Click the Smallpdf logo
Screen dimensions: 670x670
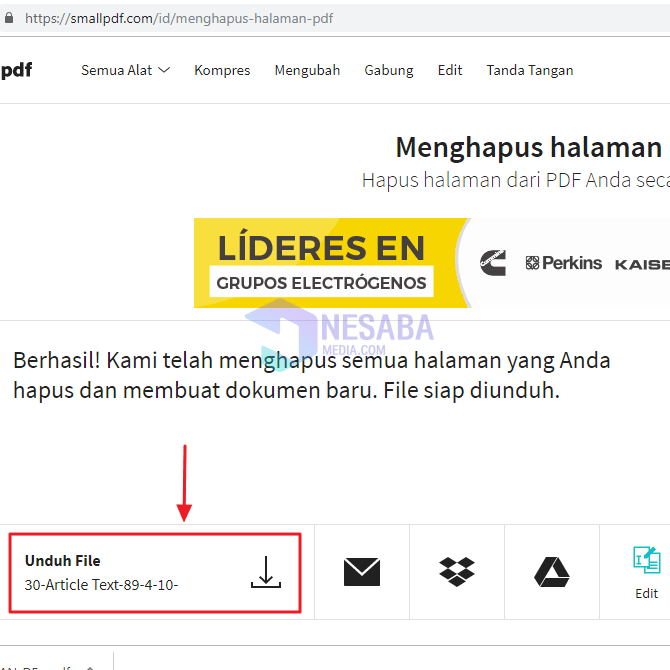pyautogui.click(x=16, y=70)
